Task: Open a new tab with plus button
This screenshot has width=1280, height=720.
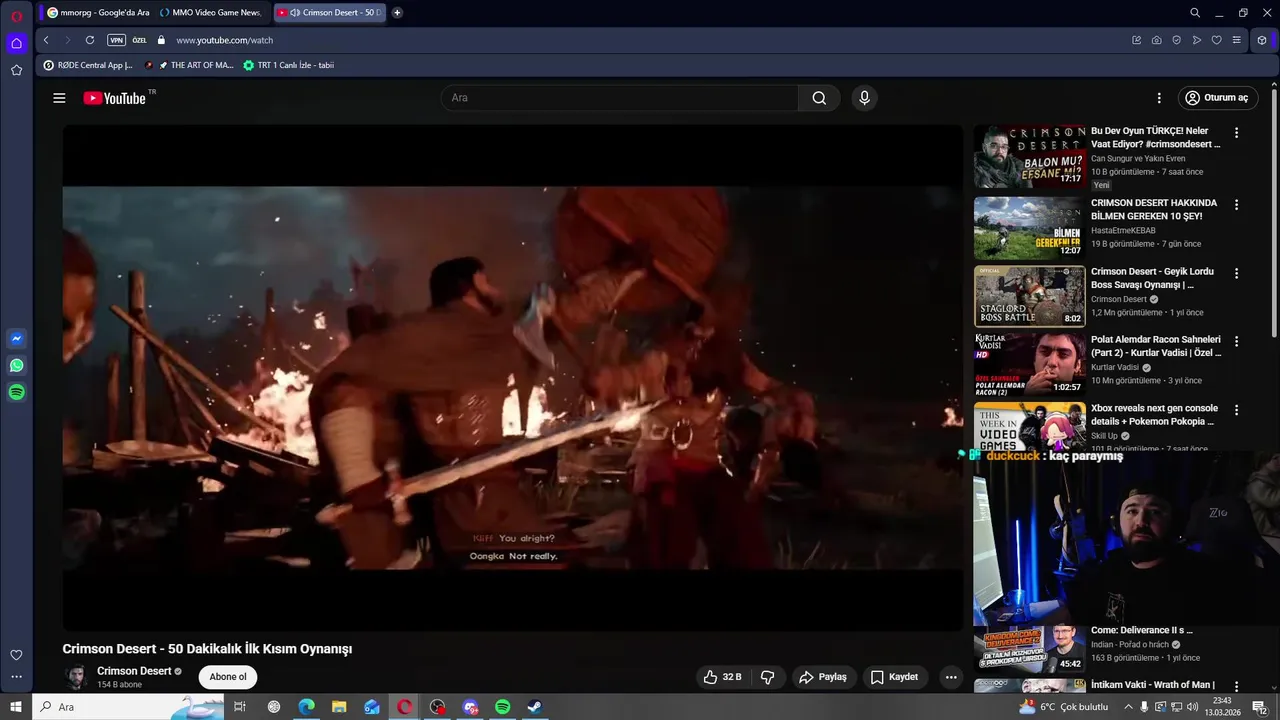Action: point(397,12)
